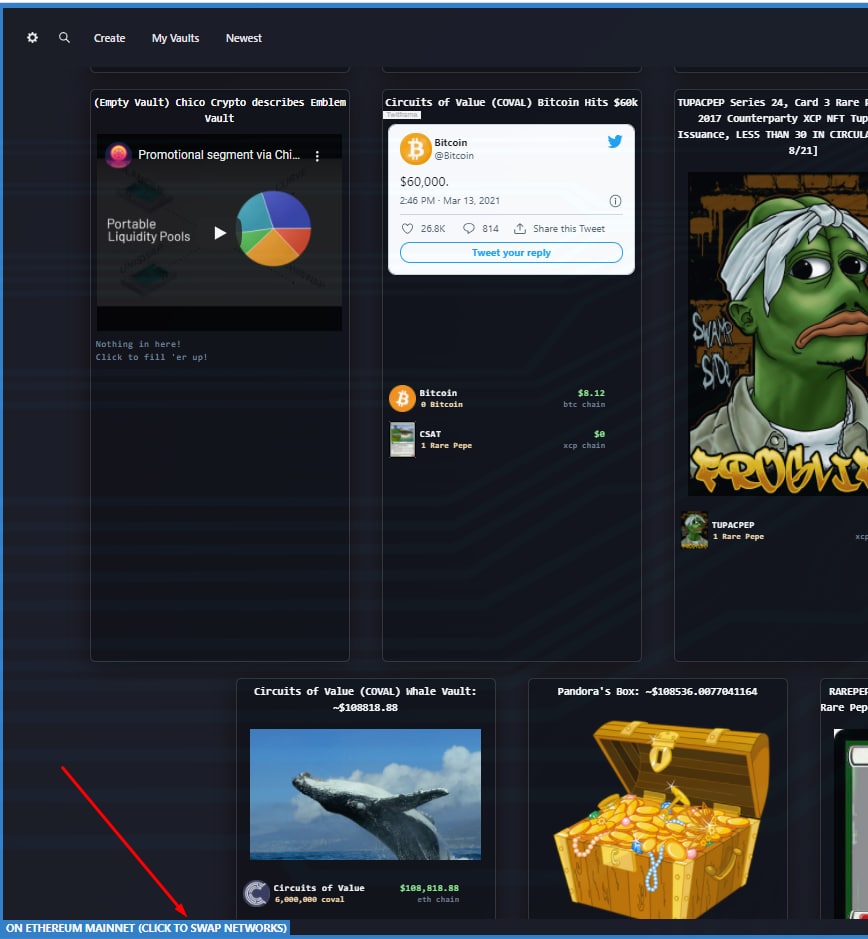This screenshot has width=868, height=939.
Task: Open the Bitcoin Hits $60k vault title
Action: coord(511,102)
